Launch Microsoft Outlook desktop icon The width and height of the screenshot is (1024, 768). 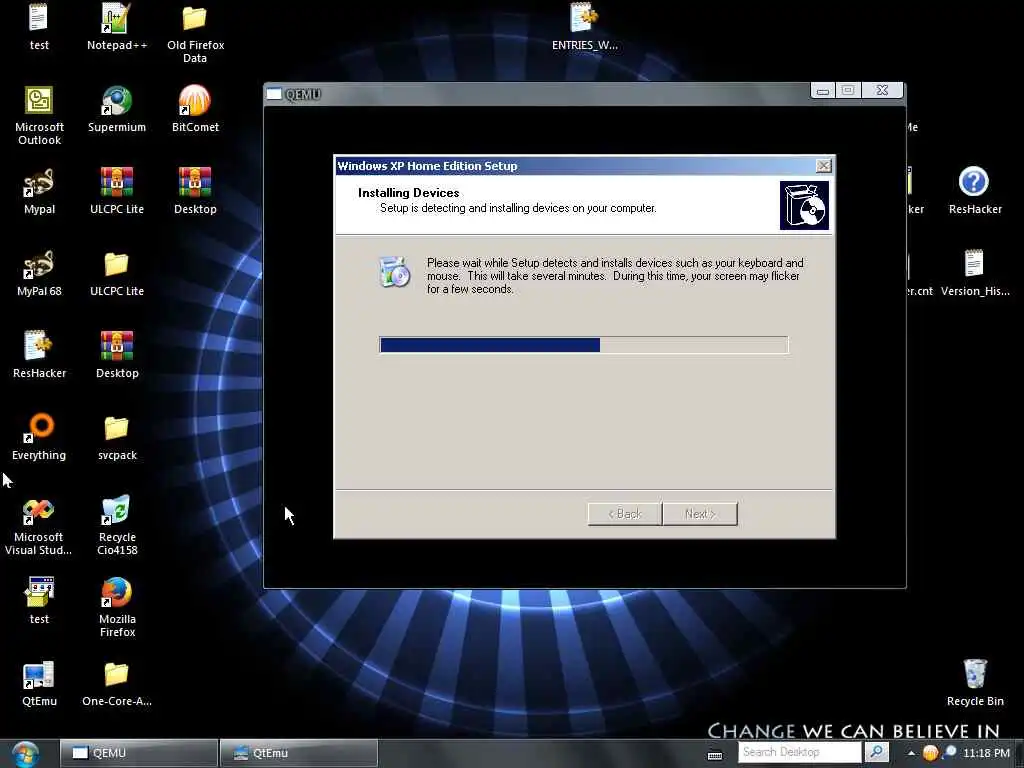(39, 101)
